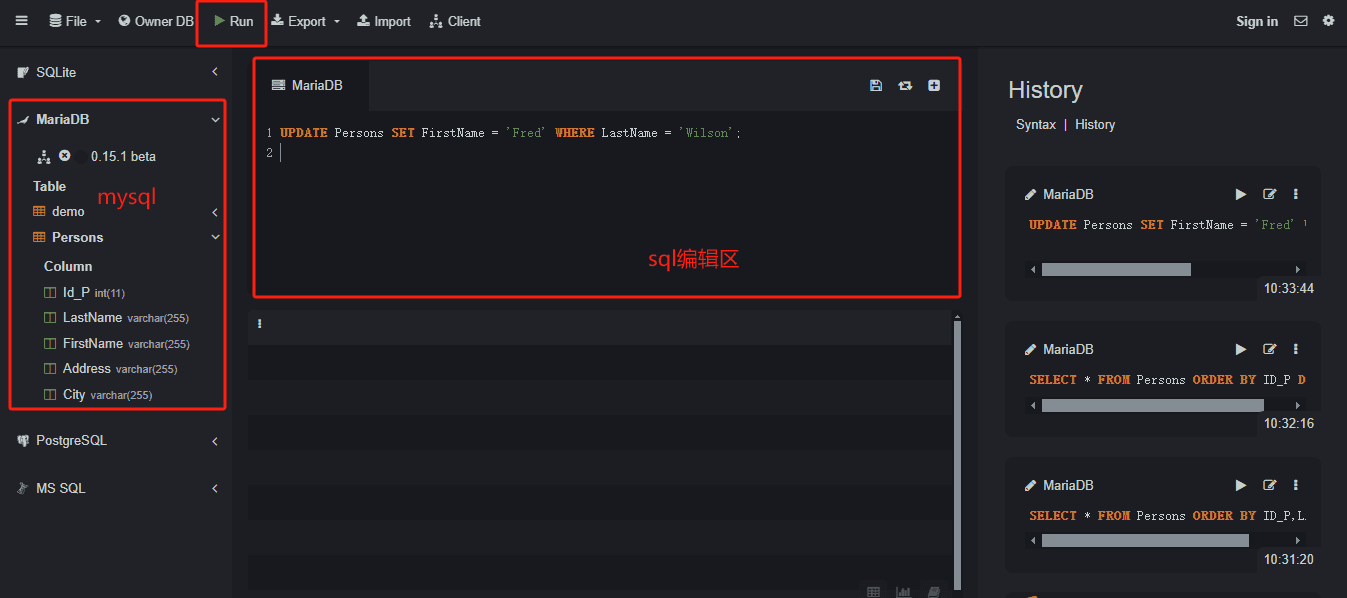Switch results to bar chart view
This screenshot has height=598, width=1347.
pos(903,592)
